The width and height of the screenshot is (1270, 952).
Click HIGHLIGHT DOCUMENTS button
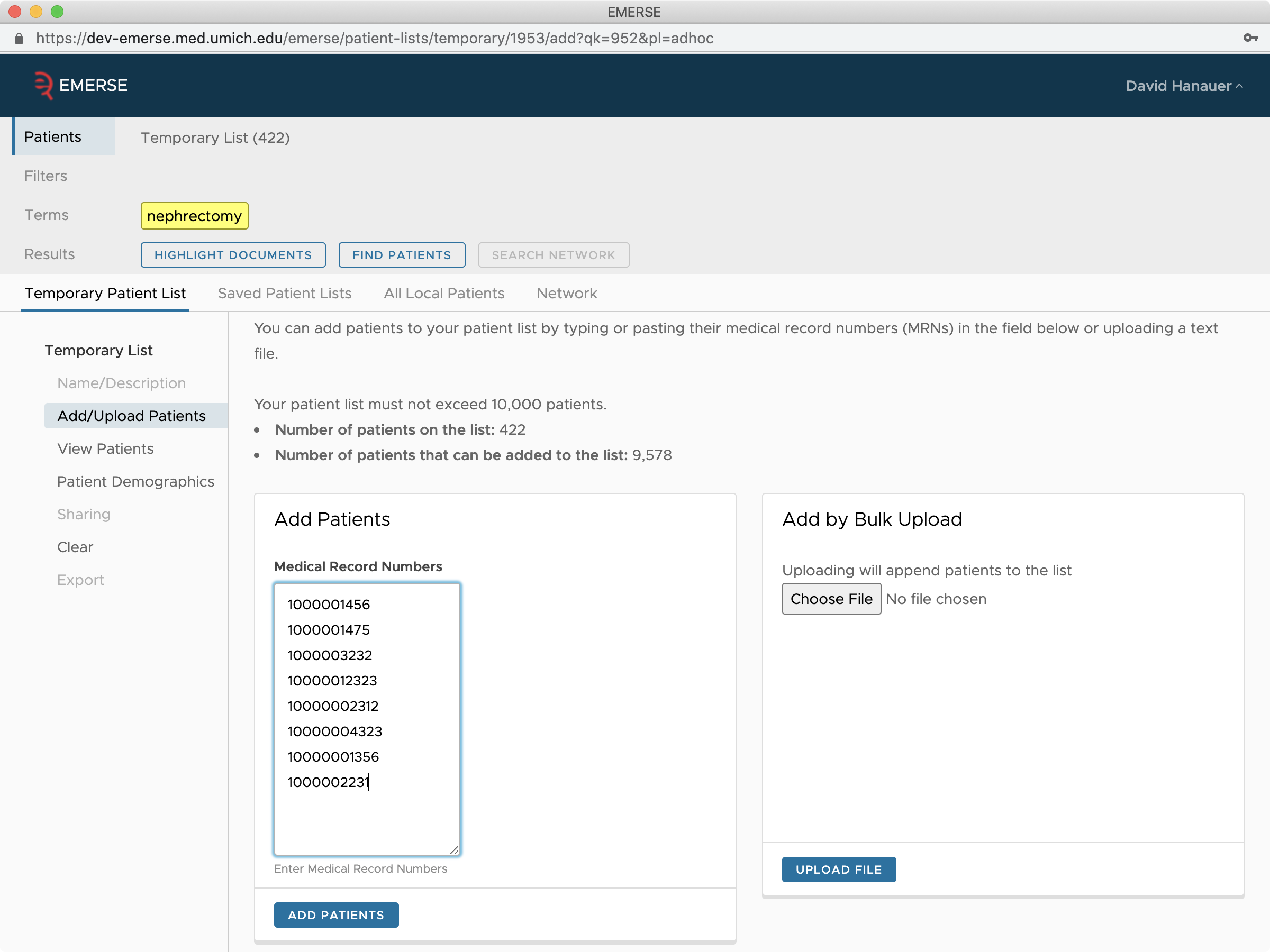pyautogui.click(x=233, y=255)
